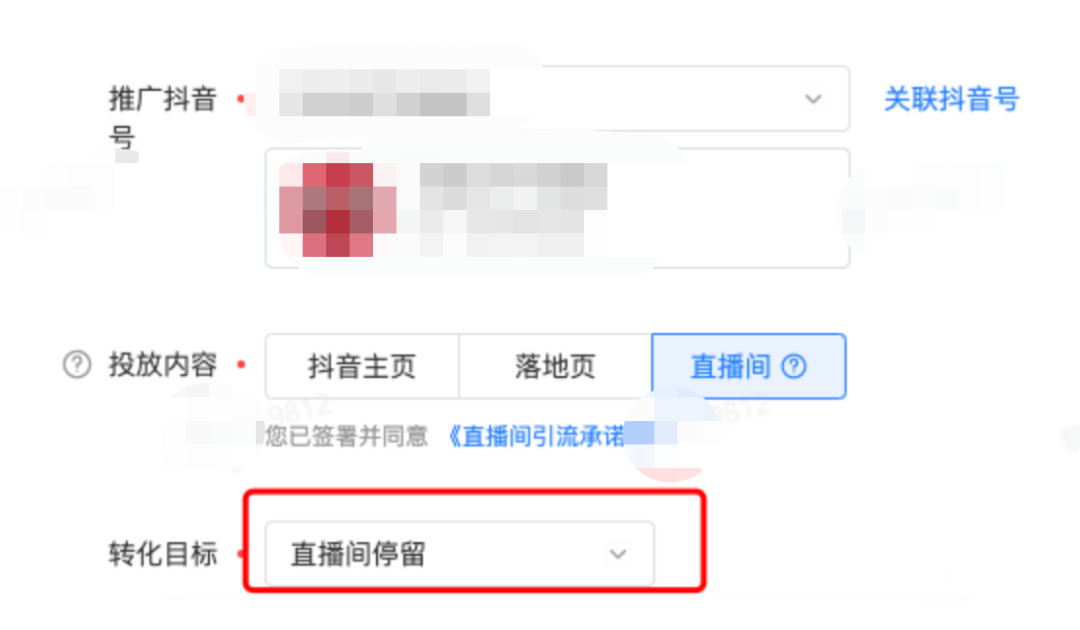Click the 直播间停留 selected value
1080x630 pixels.
tap(357, 554)
